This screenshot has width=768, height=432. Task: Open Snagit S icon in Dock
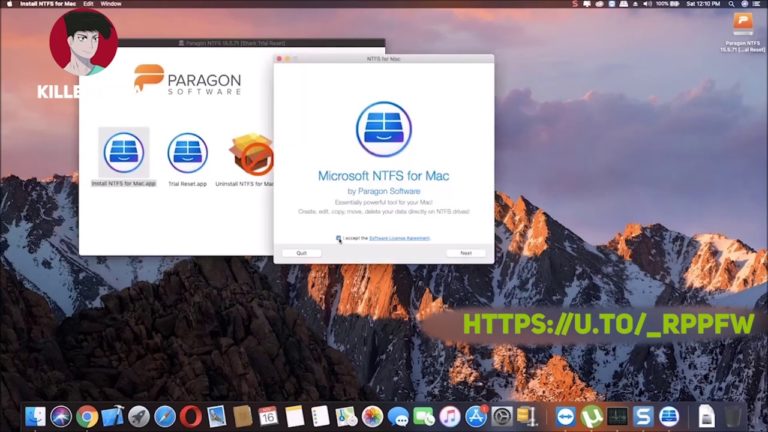643,417
